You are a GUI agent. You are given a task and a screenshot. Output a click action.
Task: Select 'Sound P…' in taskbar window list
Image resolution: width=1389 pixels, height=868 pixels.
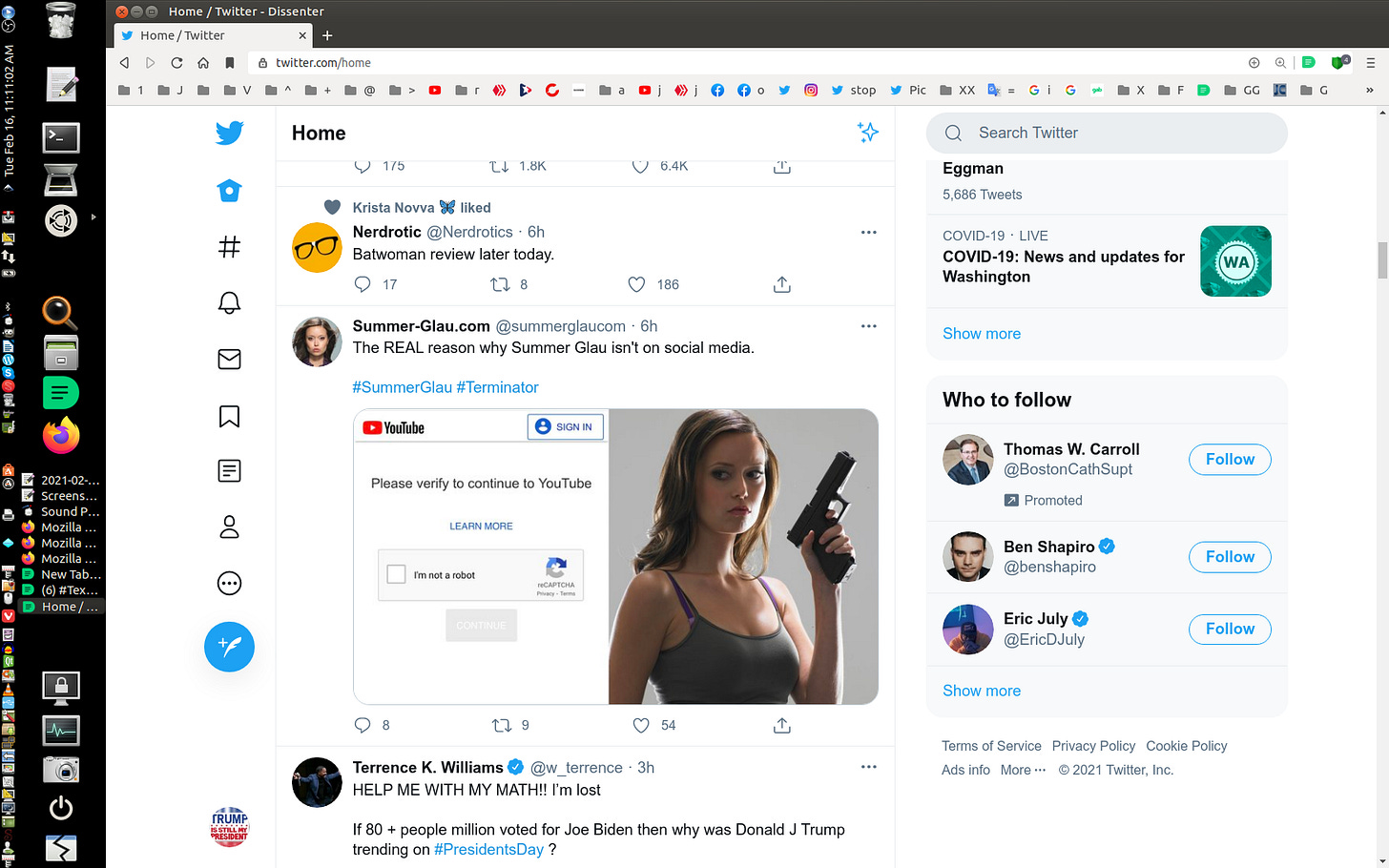(x=62, y=511)
